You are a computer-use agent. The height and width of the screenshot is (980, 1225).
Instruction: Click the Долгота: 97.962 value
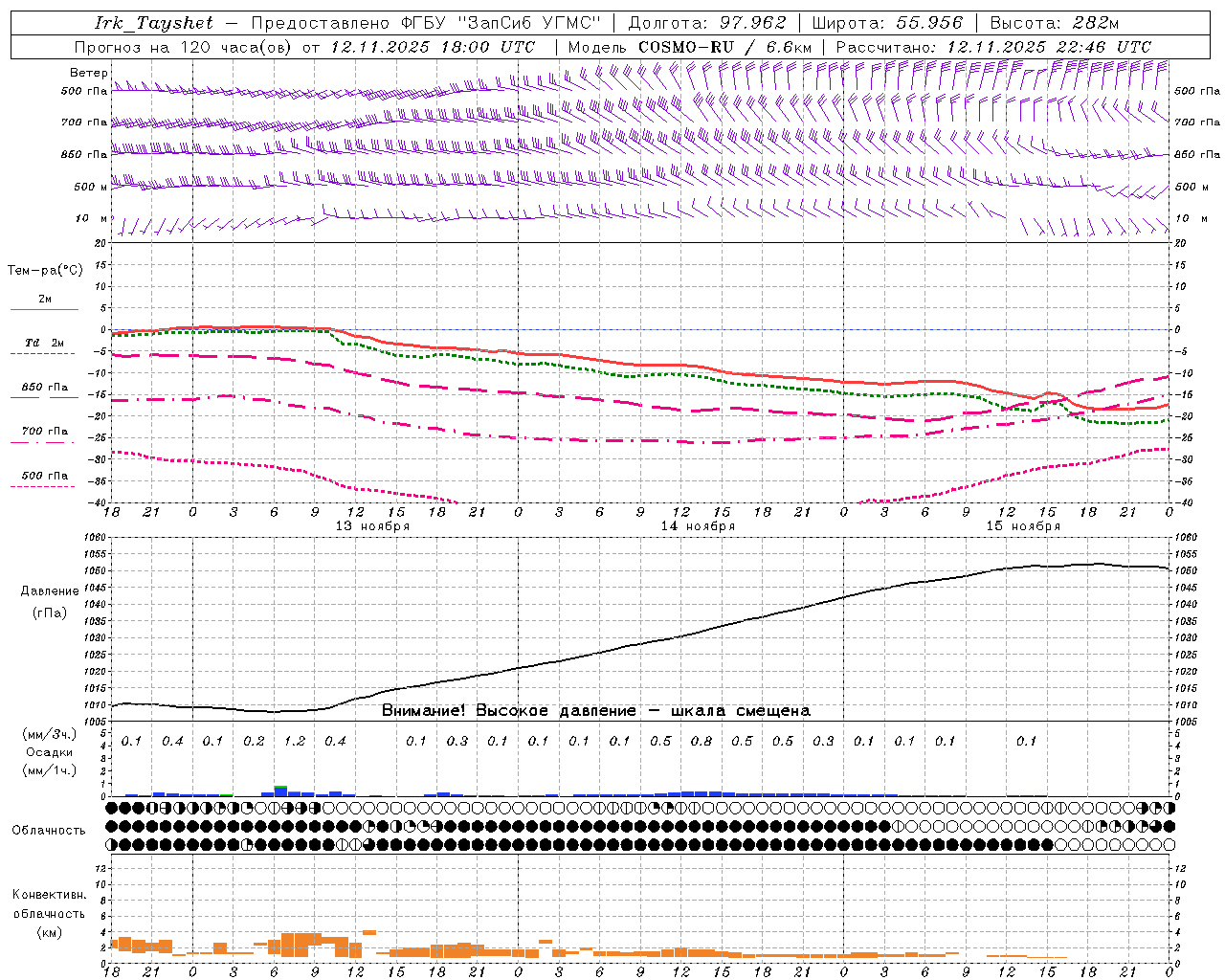tap(707, 23)
